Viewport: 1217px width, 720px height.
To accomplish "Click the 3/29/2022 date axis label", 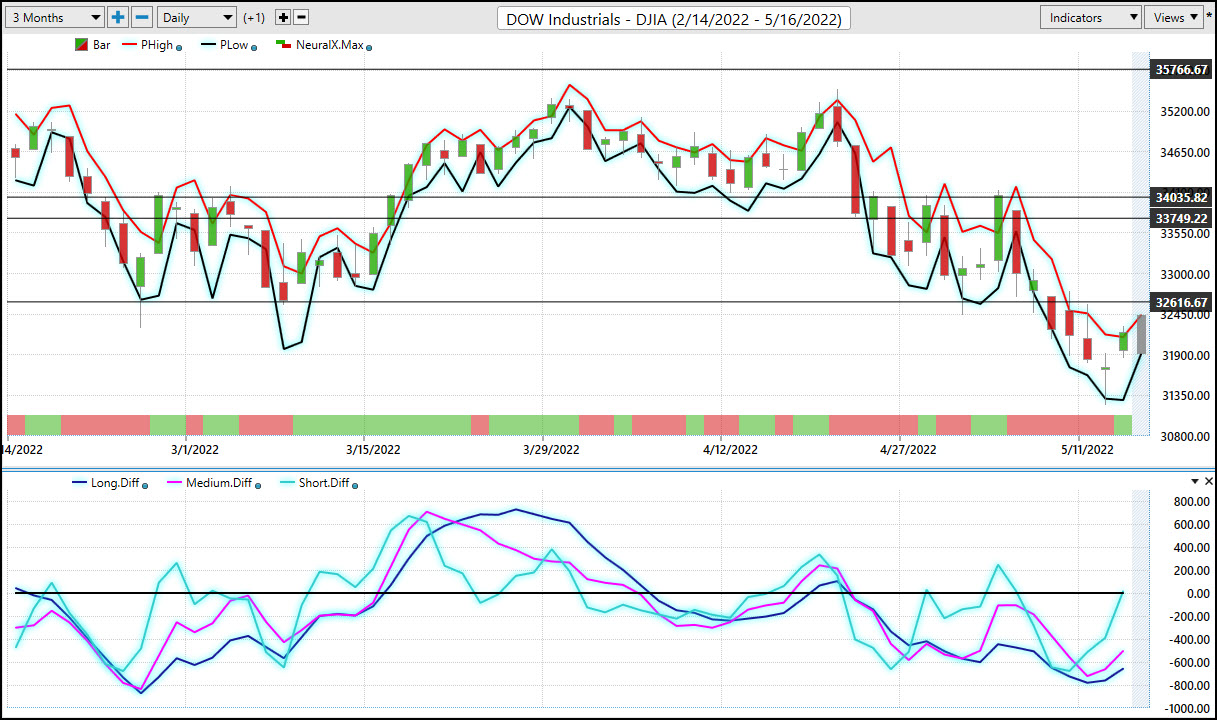I will coord(551,451).
